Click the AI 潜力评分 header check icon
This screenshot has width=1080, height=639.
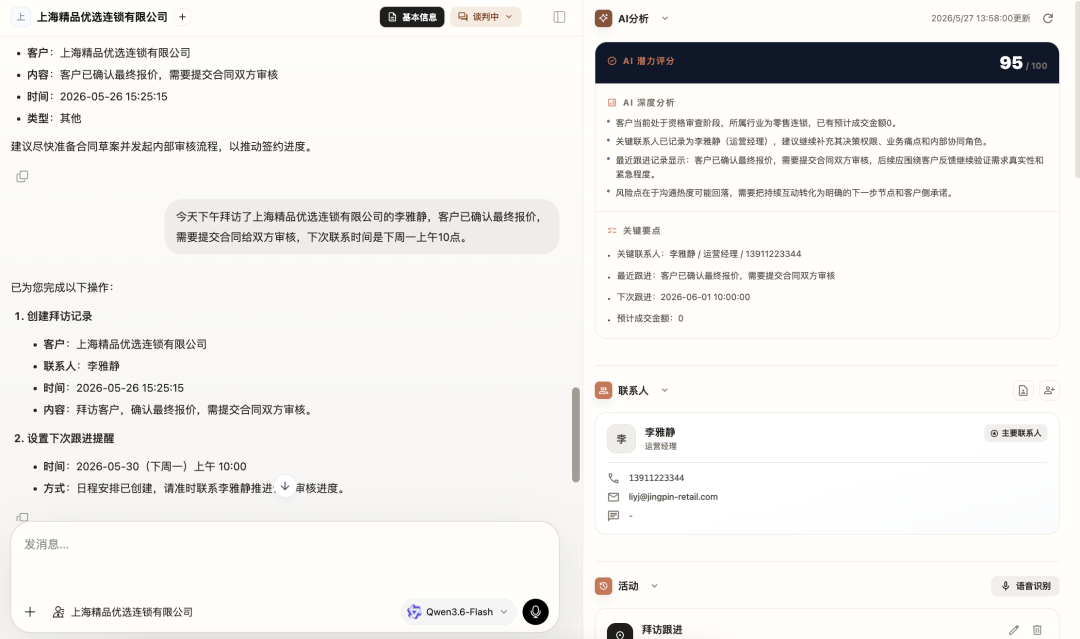point(612,61)
